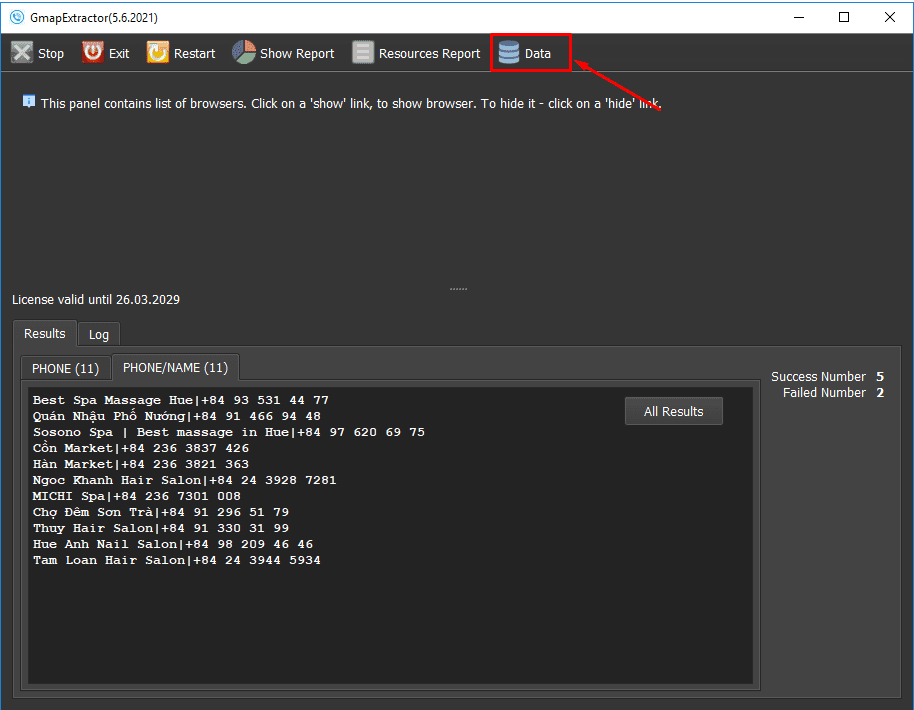Click the Show Report pie chart icon

[x=244, y=52]
